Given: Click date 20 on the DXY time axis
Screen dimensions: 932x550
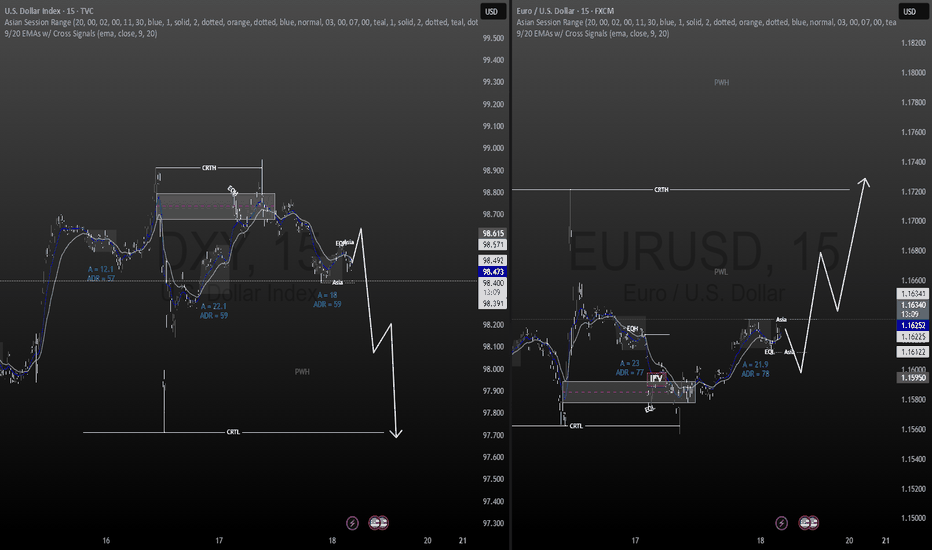Looking at the screenshot, I should pyautogui.click(x=427, y=540).
